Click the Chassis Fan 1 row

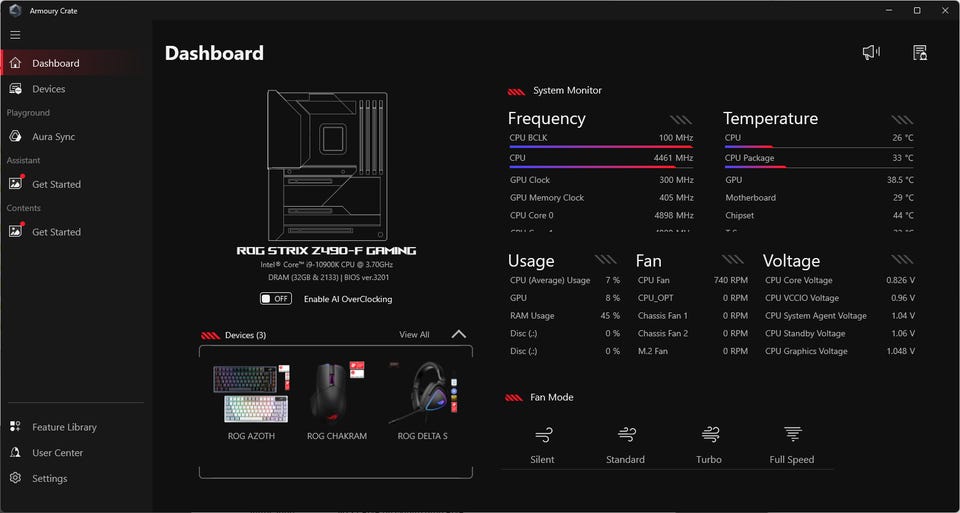692,316
